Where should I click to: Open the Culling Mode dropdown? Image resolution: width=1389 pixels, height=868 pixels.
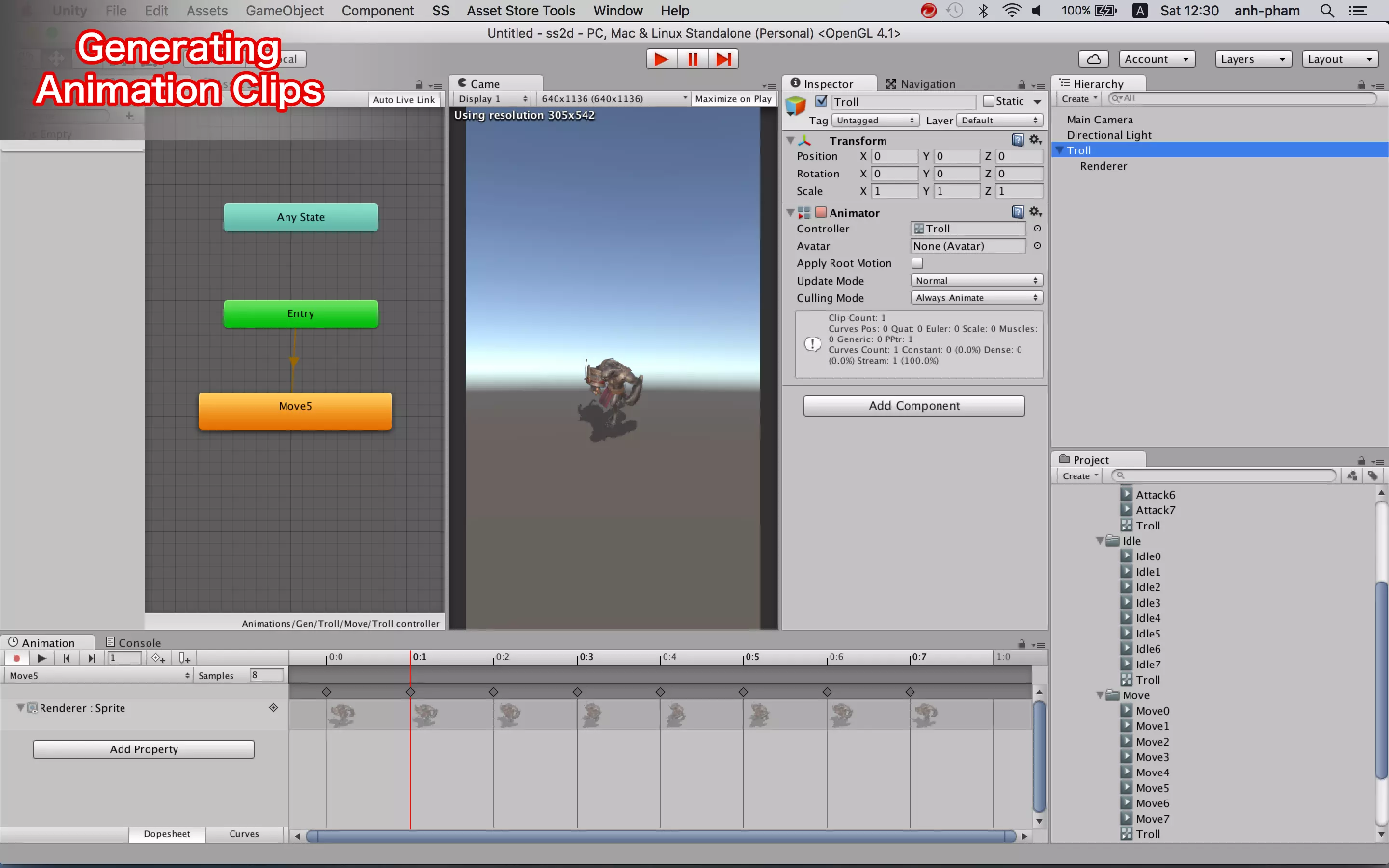(x=976, y=298)
